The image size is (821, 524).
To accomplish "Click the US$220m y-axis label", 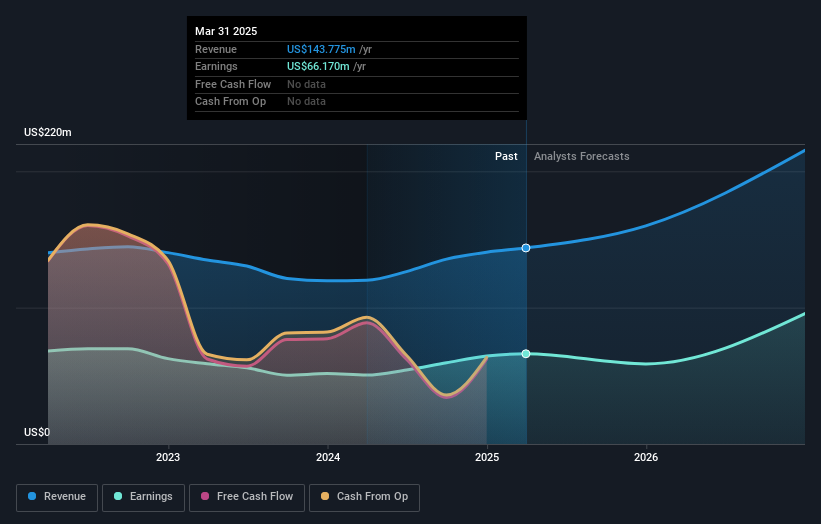I will [48, 132].
